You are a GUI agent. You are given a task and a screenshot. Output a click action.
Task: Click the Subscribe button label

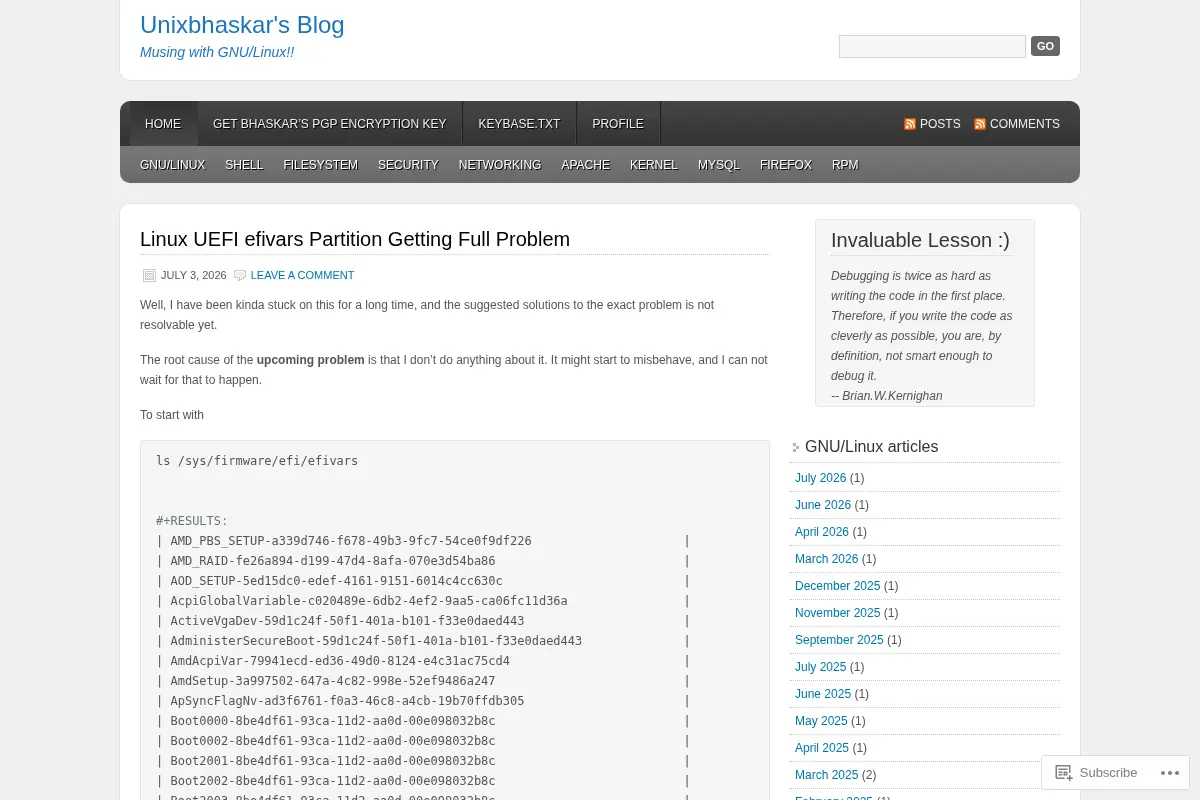1108,773
